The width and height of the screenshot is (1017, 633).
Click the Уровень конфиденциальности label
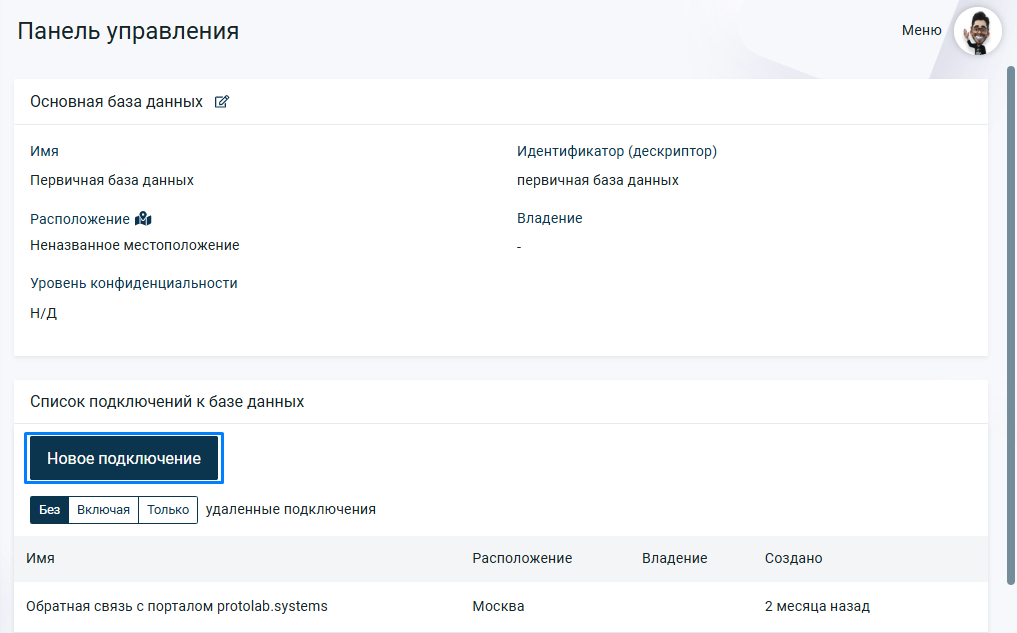[134, 283]
